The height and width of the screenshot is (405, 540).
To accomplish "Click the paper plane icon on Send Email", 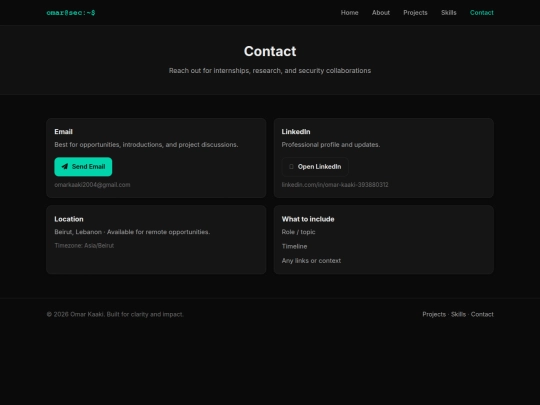I will click(64, 167).
